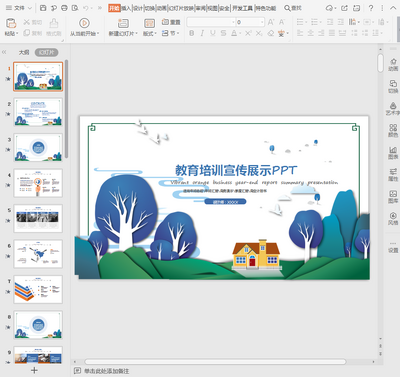This screenshot has width=400, height=377.
Task: Click Decrease Font Size icon
Action: [x=282, y=22]
